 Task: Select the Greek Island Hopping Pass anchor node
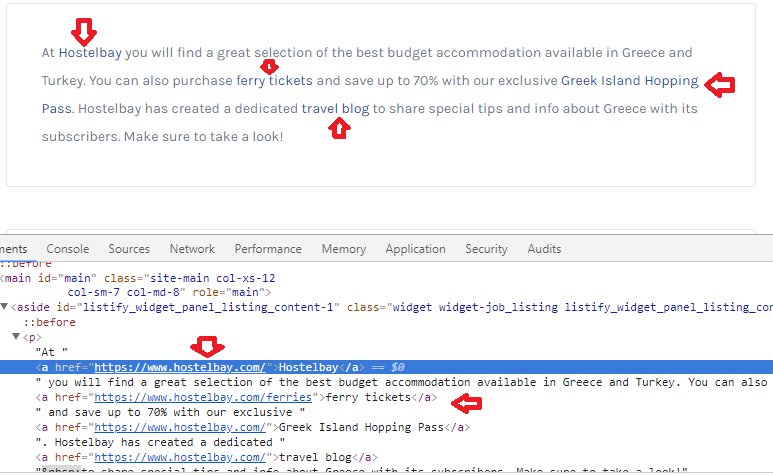pyautogui.click(x=252, y=427)
